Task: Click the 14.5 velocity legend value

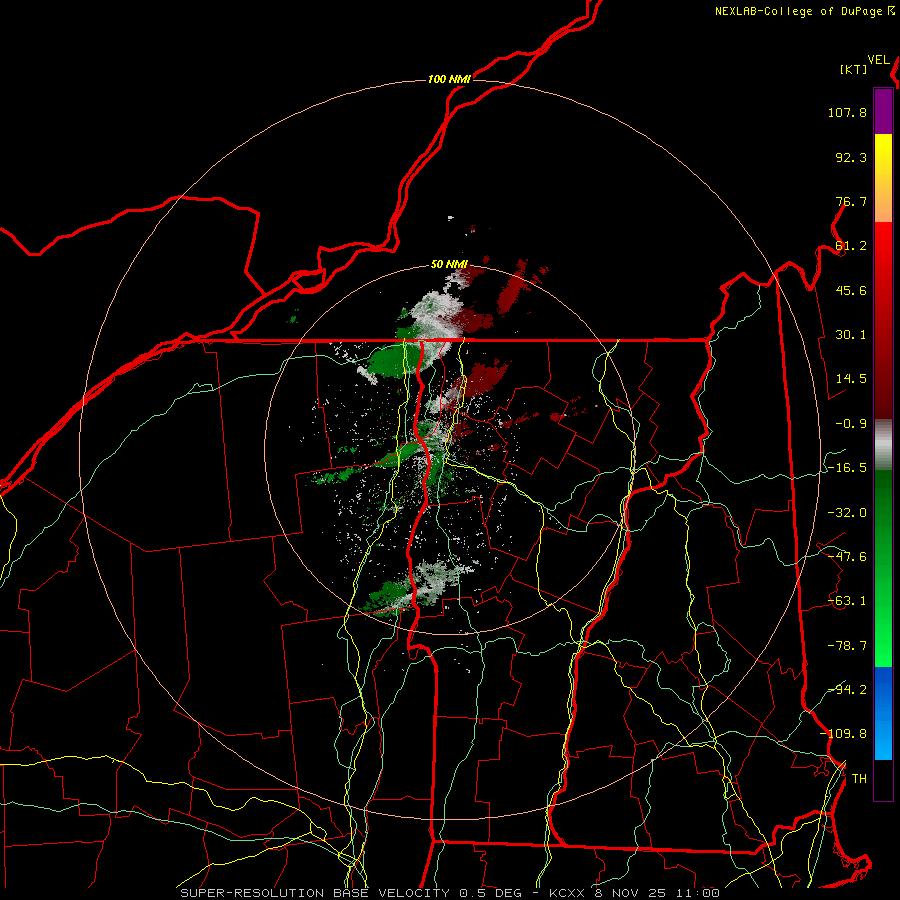Action: (851, 379)
